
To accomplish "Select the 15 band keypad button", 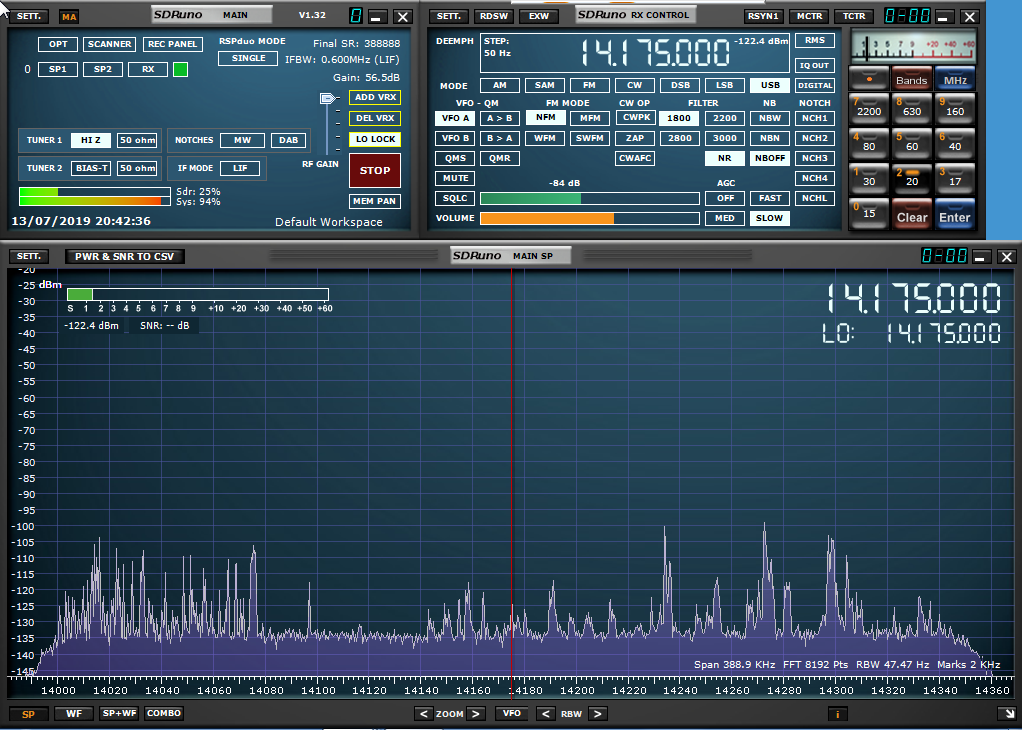I will [x=869, y=214].
